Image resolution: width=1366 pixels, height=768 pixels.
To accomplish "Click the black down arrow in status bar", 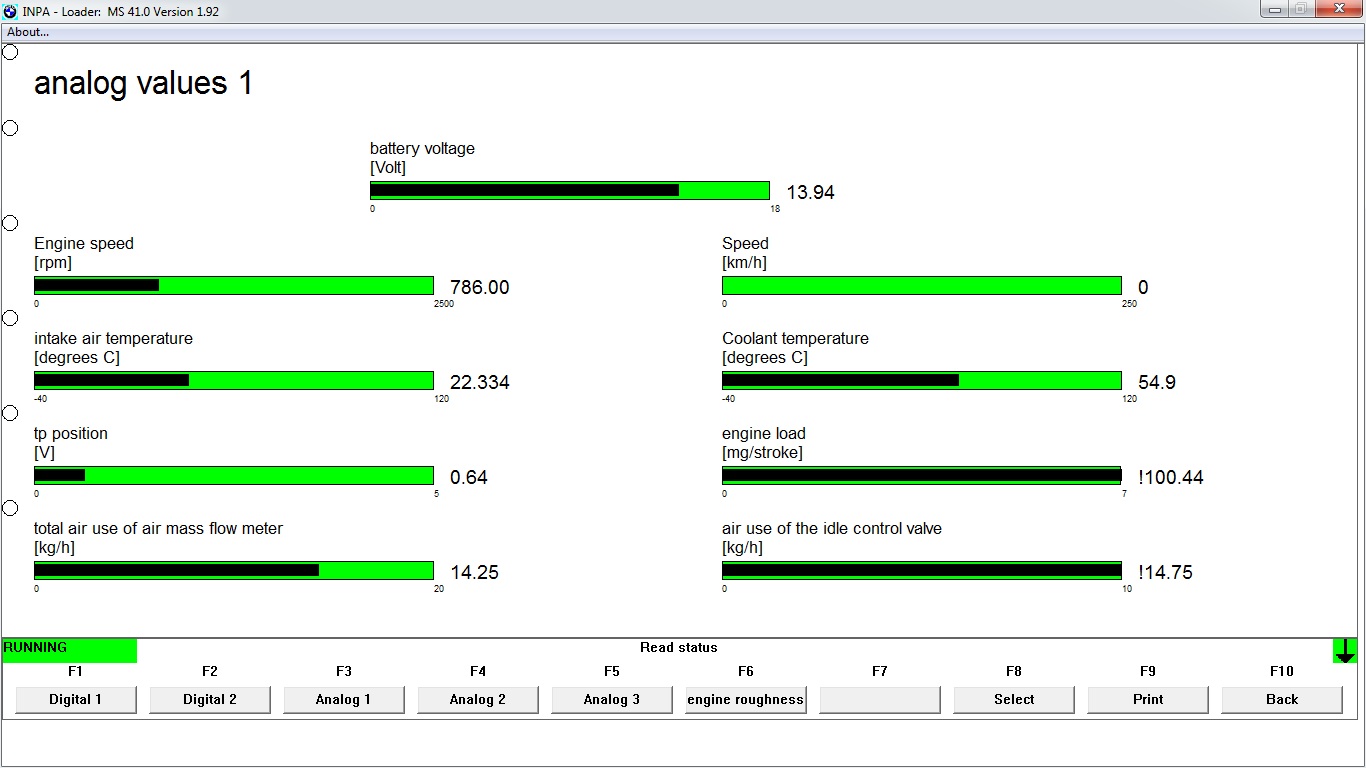I will [x=1345, y=651].
